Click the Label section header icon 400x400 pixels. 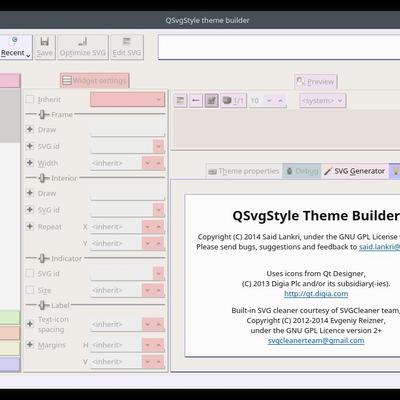click(43, 305)
